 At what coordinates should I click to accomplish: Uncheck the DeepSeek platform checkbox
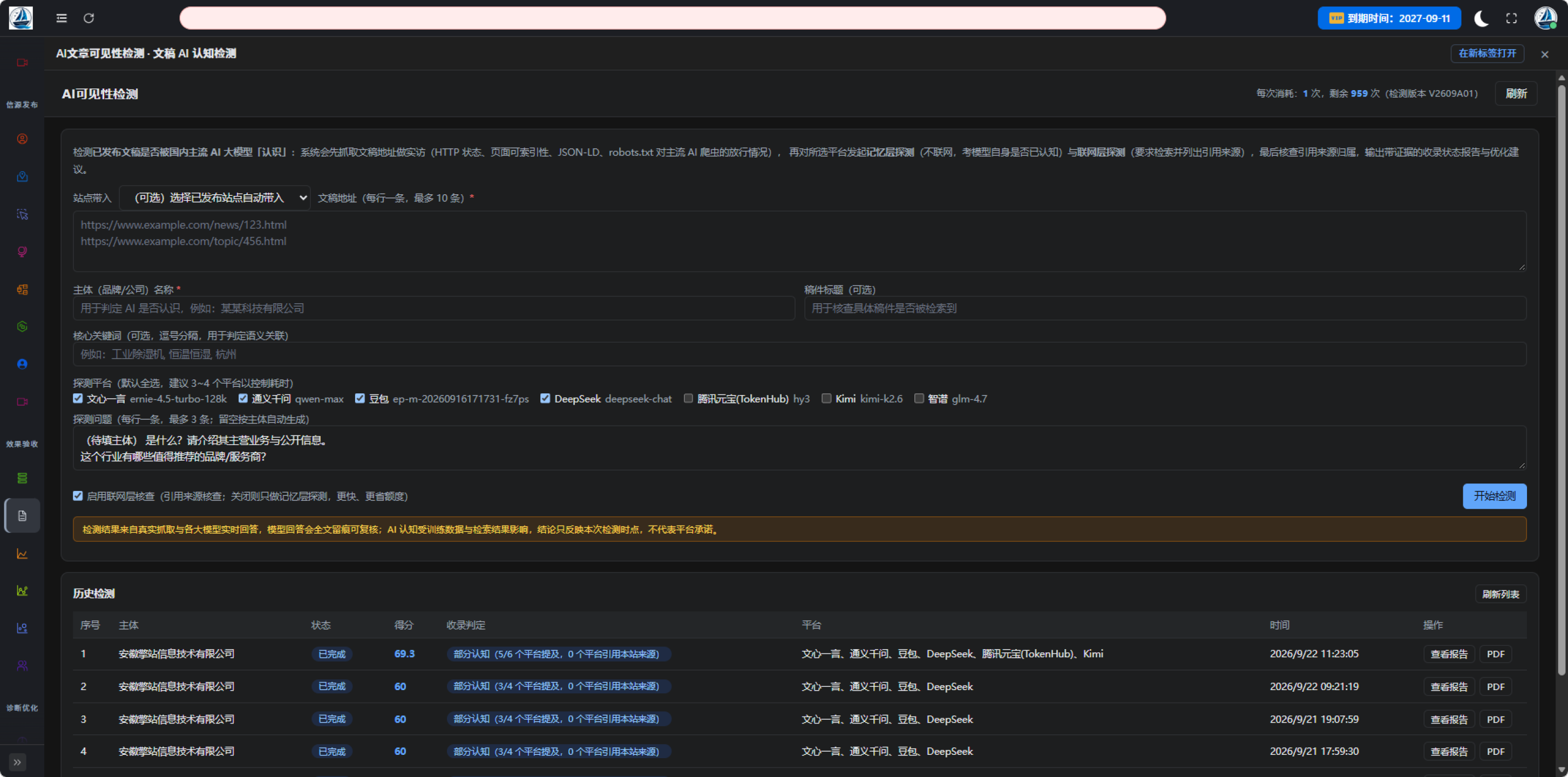pos(545,398)
